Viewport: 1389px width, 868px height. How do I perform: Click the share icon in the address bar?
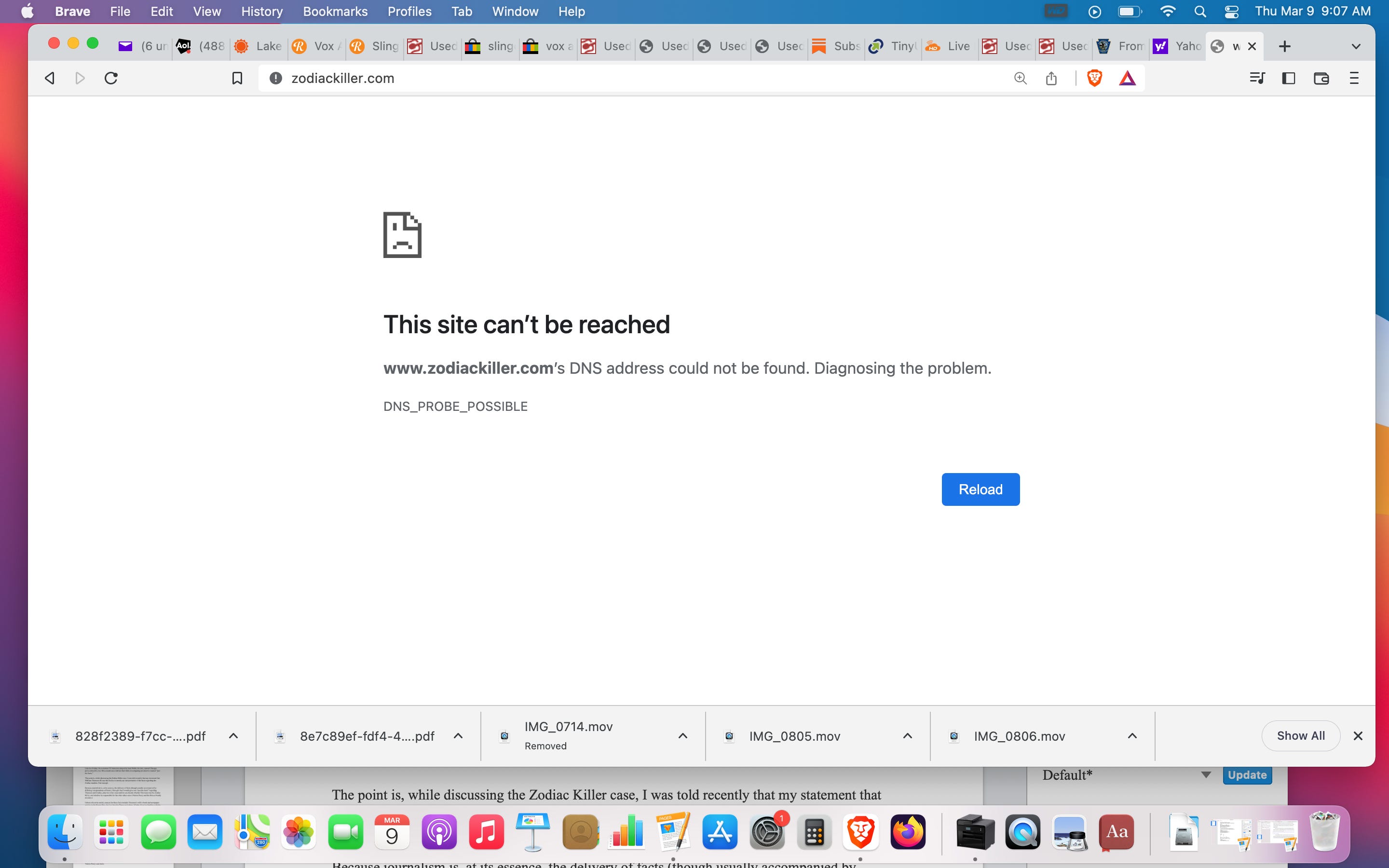coord(1051,78)
